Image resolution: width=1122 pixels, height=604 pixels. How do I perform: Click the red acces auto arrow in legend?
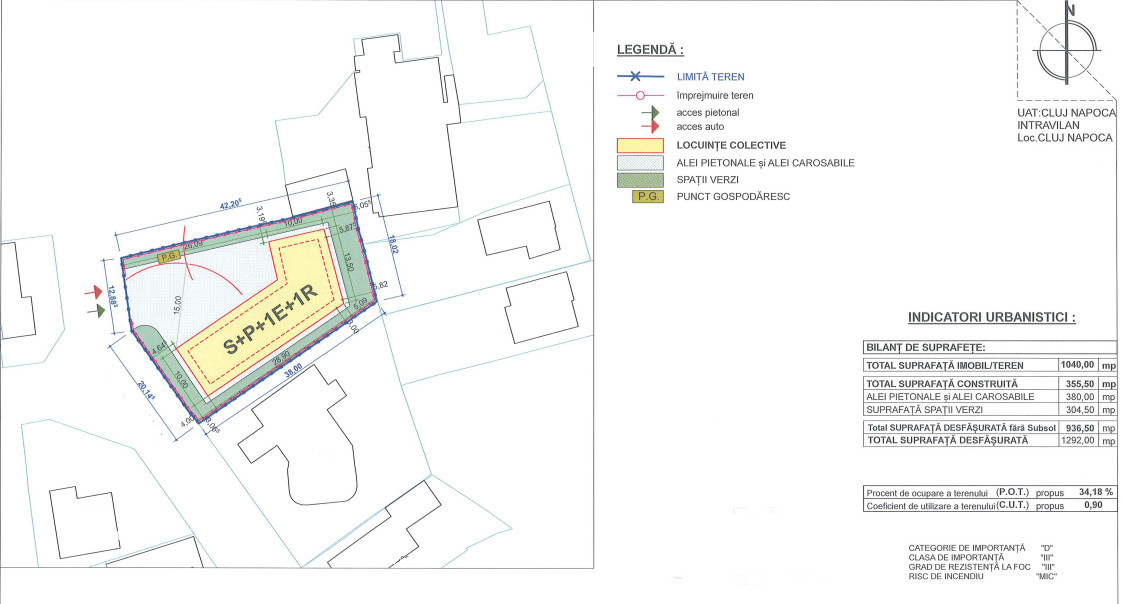[649, 127]
